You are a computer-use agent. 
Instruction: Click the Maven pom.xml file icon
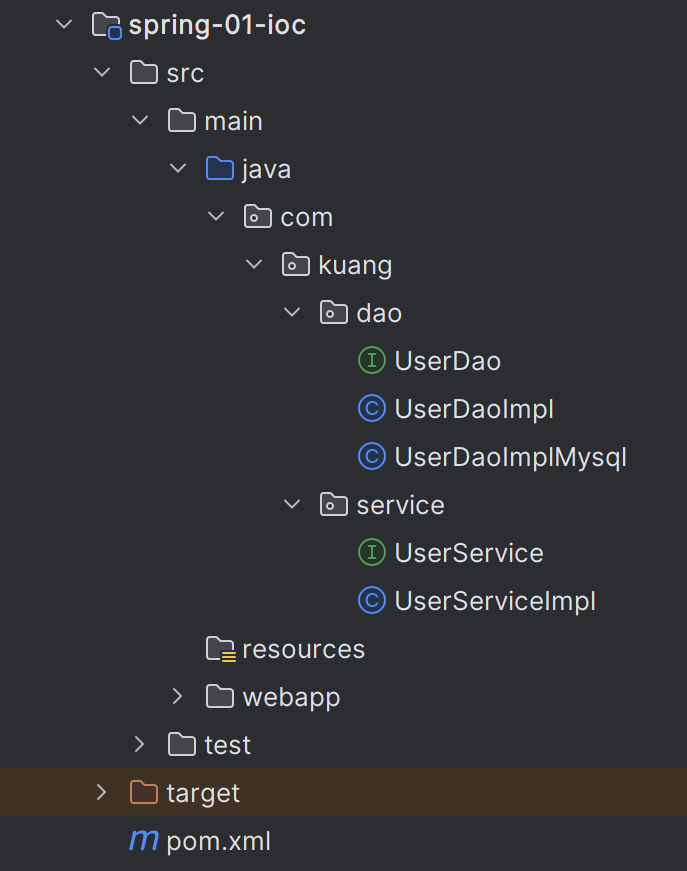click(x=144, y=841)
